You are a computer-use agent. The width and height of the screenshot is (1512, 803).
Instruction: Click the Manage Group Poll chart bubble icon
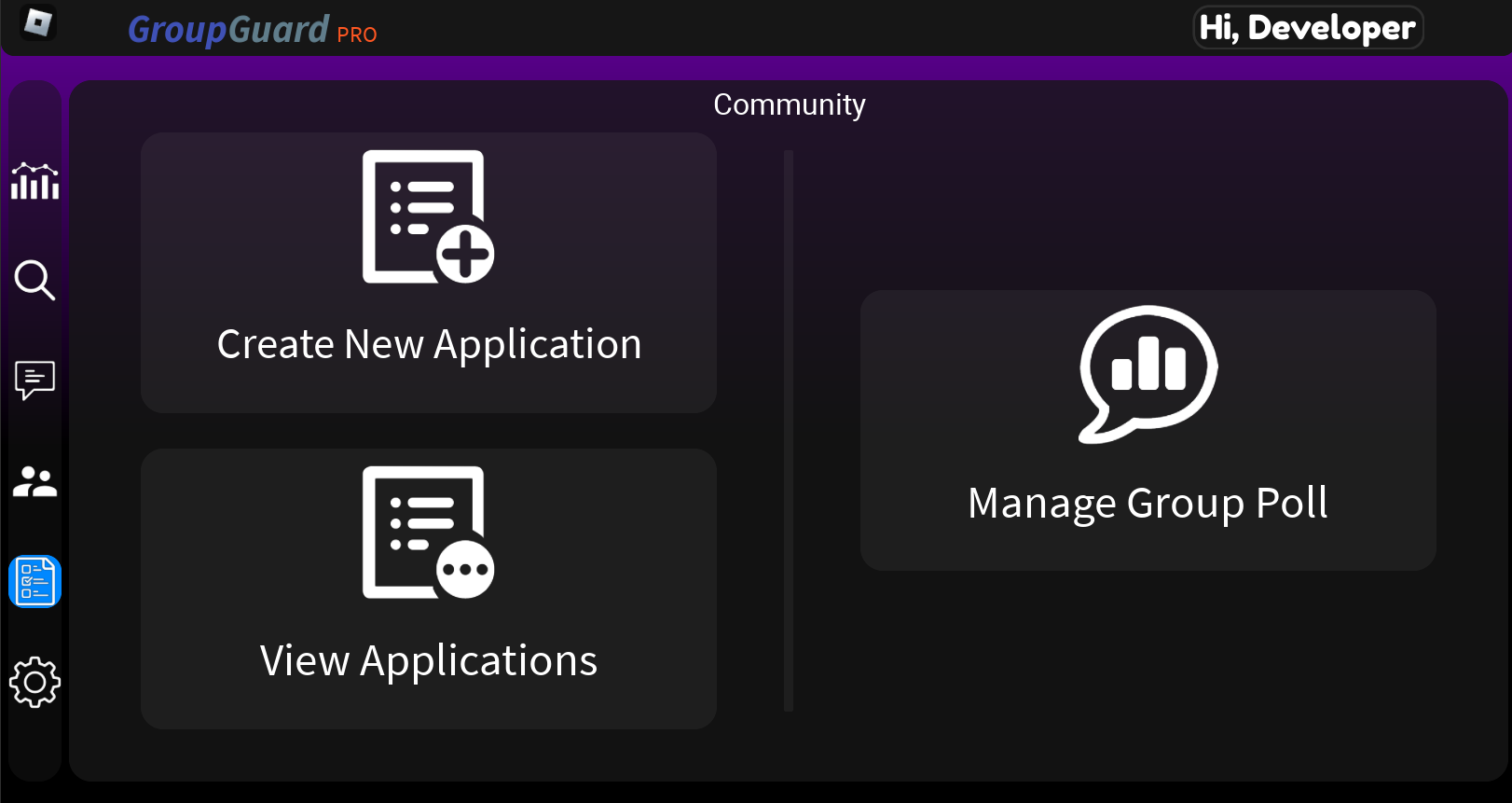(x=1148, y=374)
